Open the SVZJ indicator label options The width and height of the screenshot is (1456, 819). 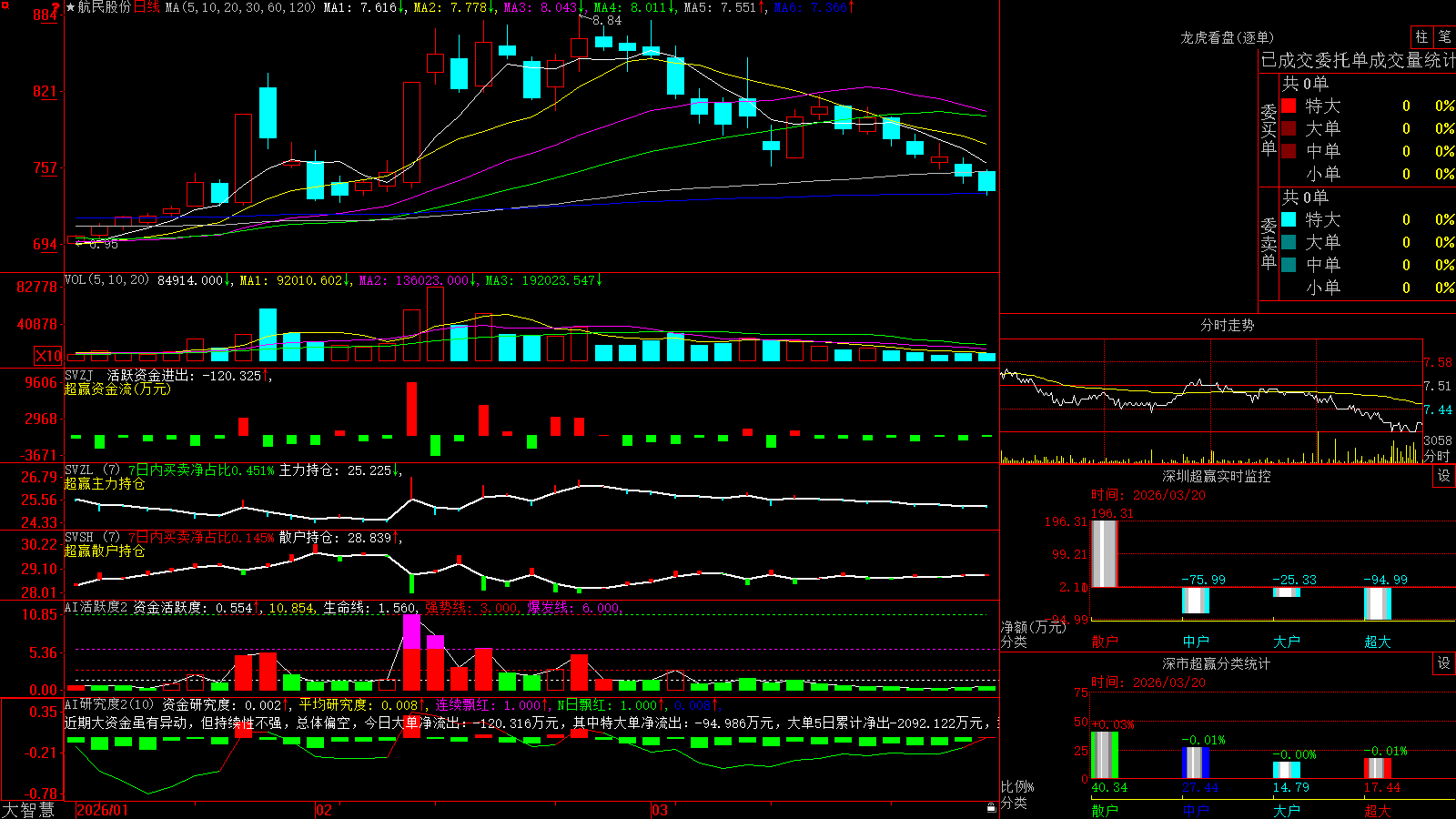pos(78,375)
